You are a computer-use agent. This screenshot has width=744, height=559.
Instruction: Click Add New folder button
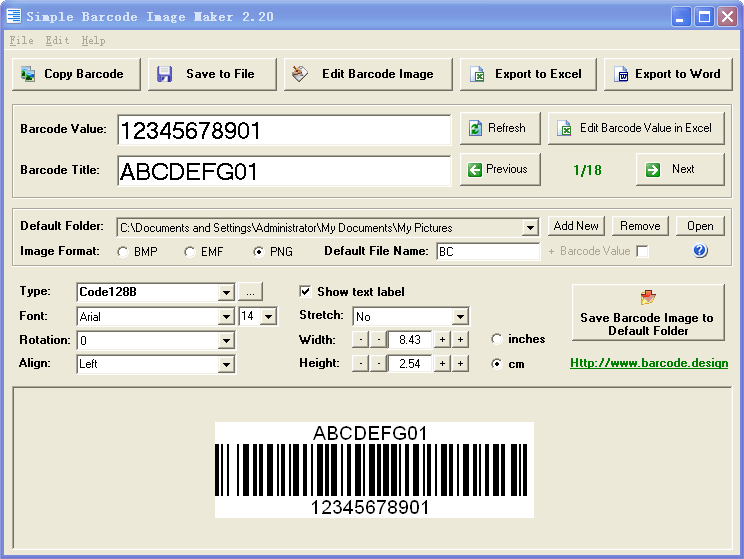pos(576,226)
